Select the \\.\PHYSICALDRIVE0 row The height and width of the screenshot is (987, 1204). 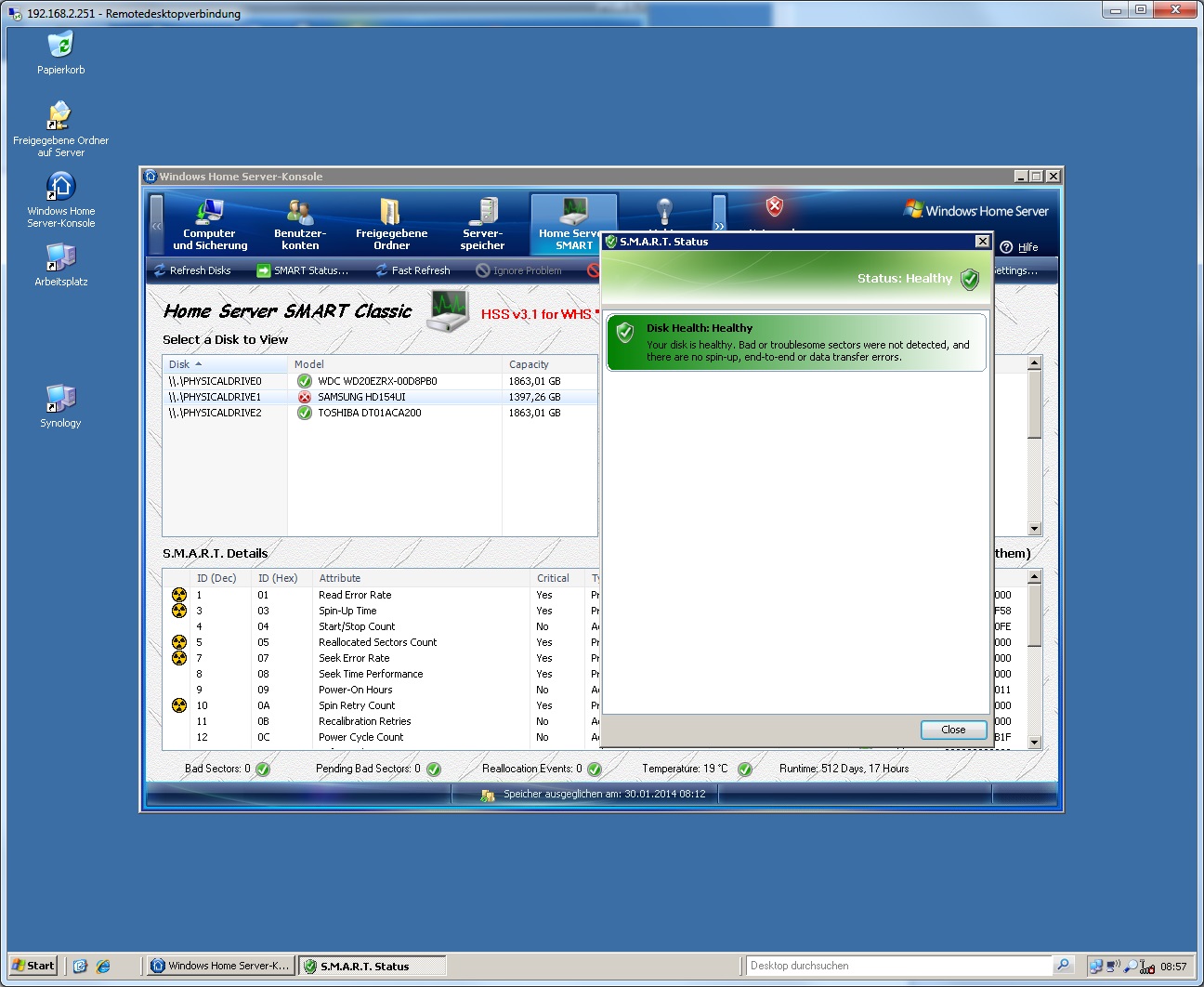point(380,381)
